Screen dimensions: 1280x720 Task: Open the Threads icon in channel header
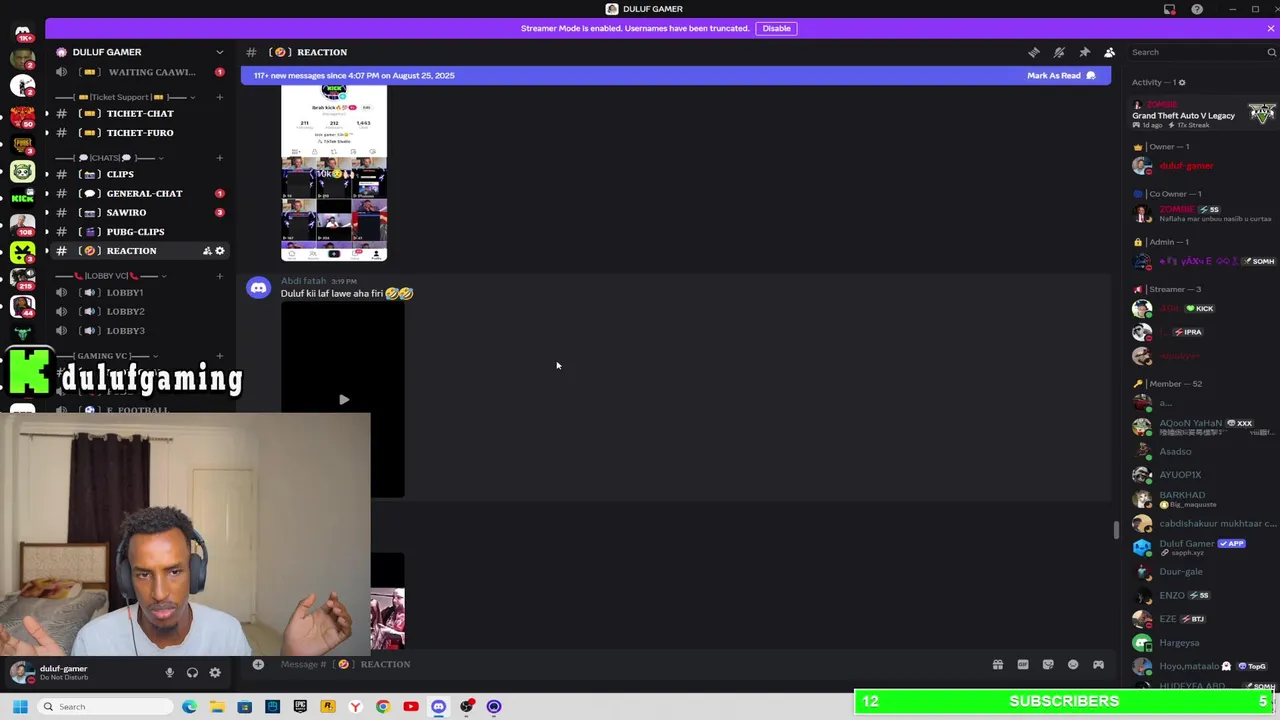pos(1034,52)
